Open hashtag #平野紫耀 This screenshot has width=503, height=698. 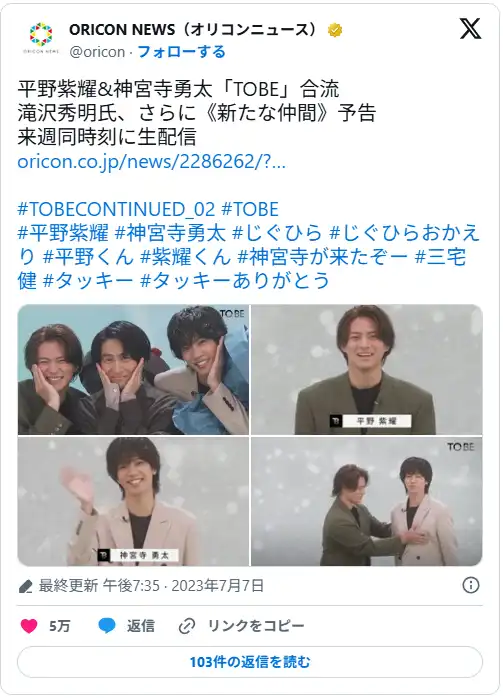pyautogui.click(x=63, y=233)
